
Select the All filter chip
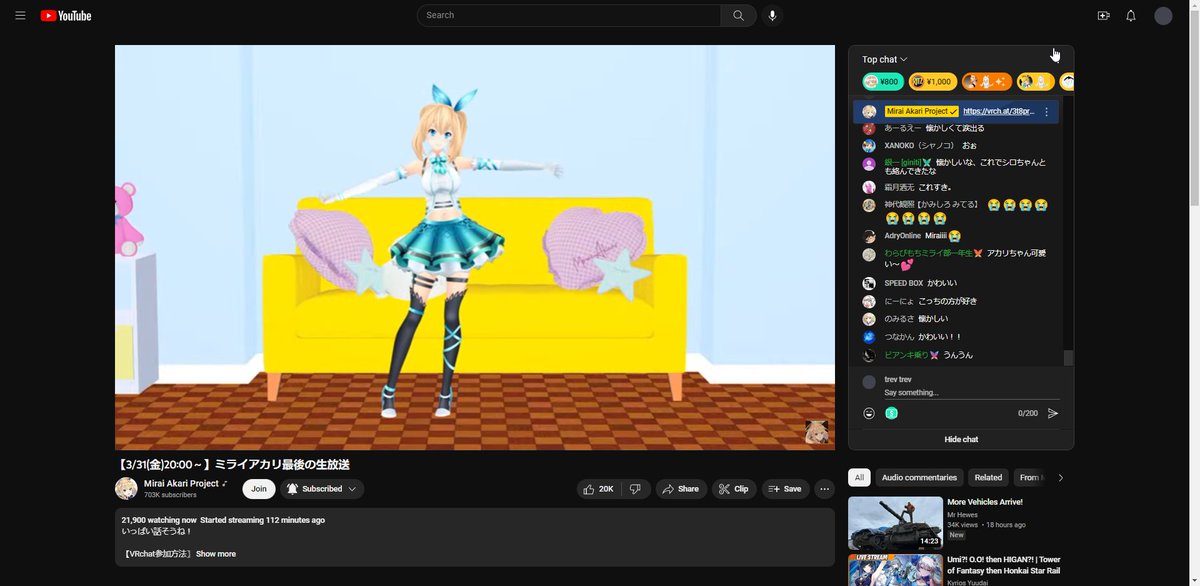pyautogui.click(x=860, y=478)
